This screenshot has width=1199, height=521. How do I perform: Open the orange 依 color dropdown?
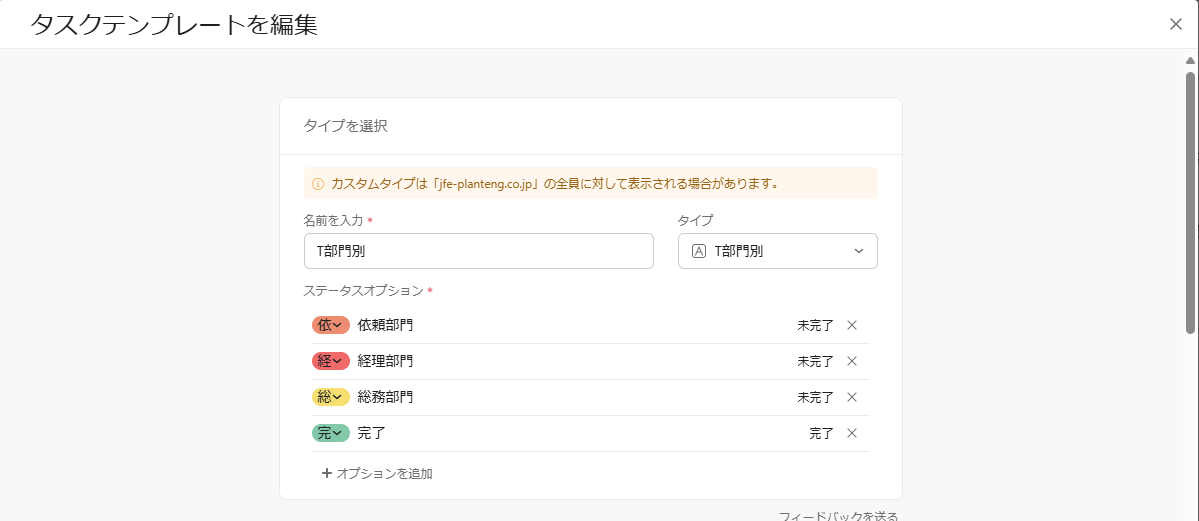[330, 325]
